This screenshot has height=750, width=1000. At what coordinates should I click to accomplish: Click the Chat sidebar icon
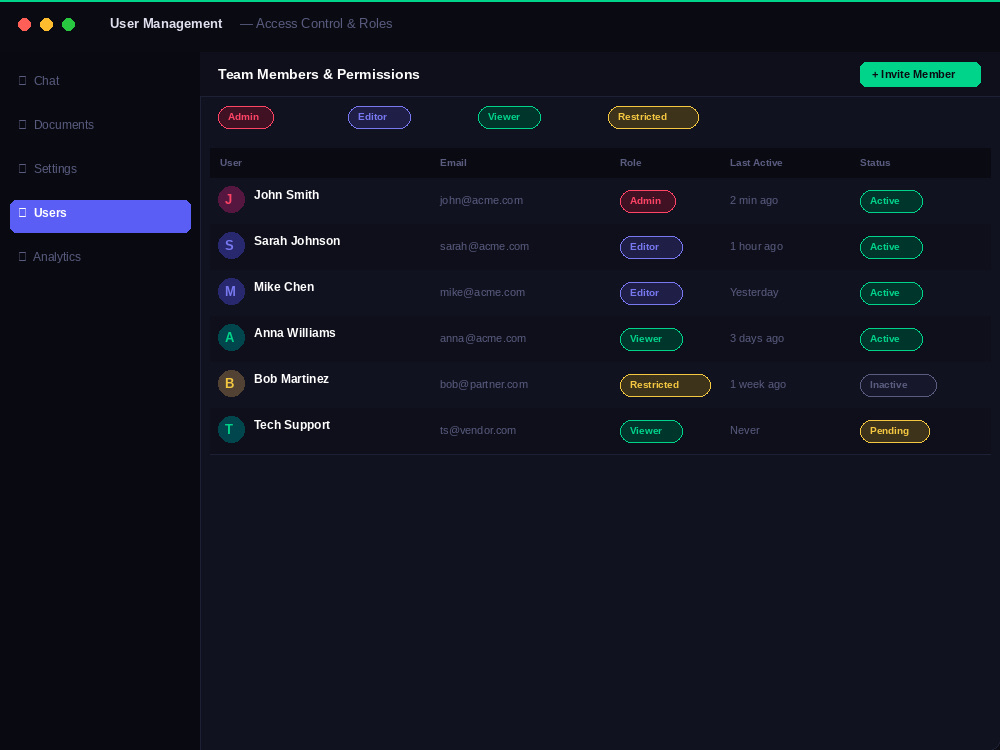[22, 80]
